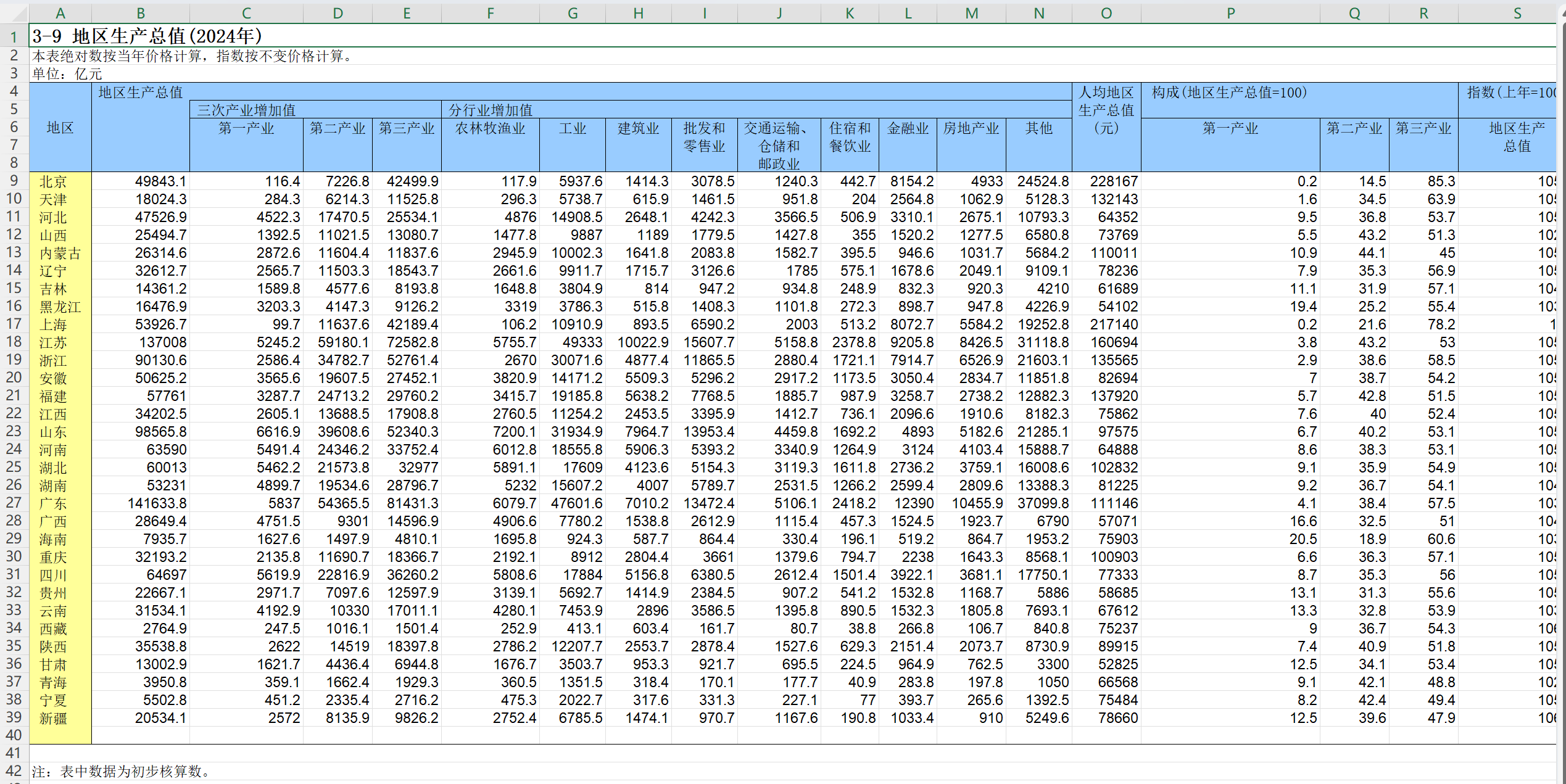Select row 42 header
This screenshot has height=784, width=1566.
tap(14, 771)
